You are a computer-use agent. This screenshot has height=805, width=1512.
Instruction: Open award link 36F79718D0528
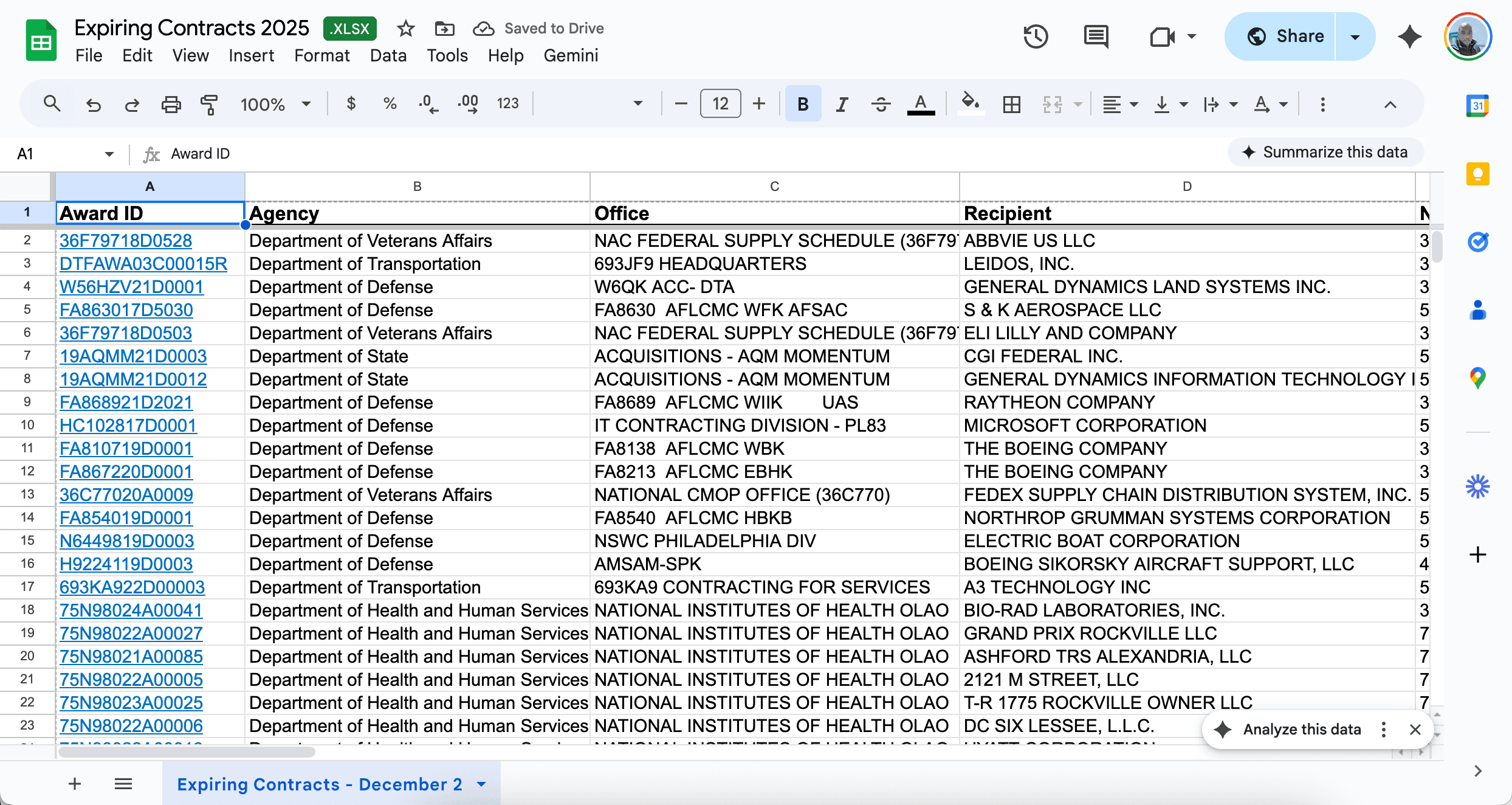[x=125, y=240]
